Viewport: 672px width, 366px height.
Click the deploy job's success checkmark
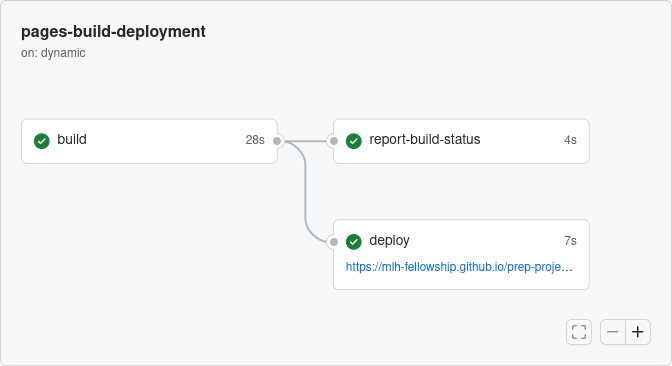click(354, 242)
